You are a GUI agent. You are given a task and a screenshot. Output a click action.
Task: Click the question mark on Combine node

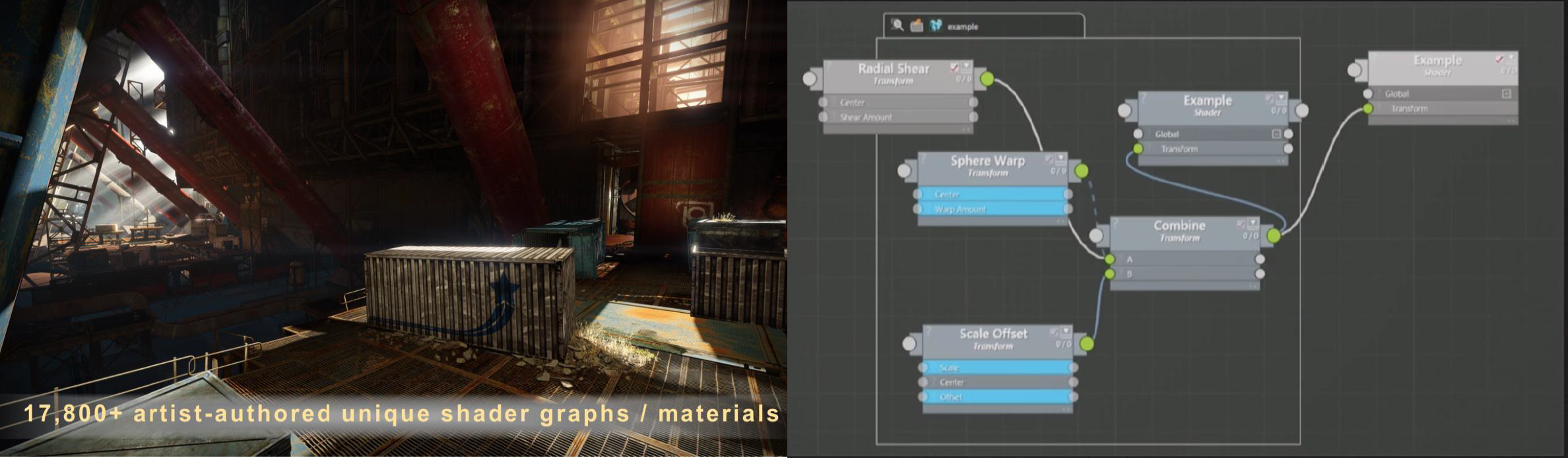1116,225
